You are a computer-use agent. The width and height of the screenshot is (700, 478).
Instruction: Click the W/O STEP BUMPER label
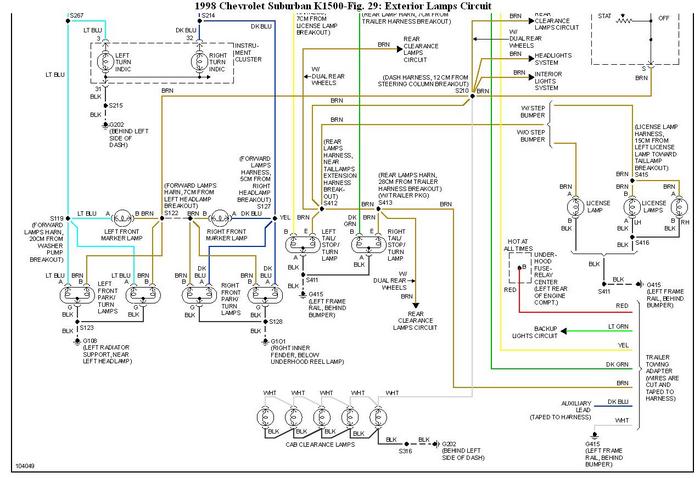531,136
